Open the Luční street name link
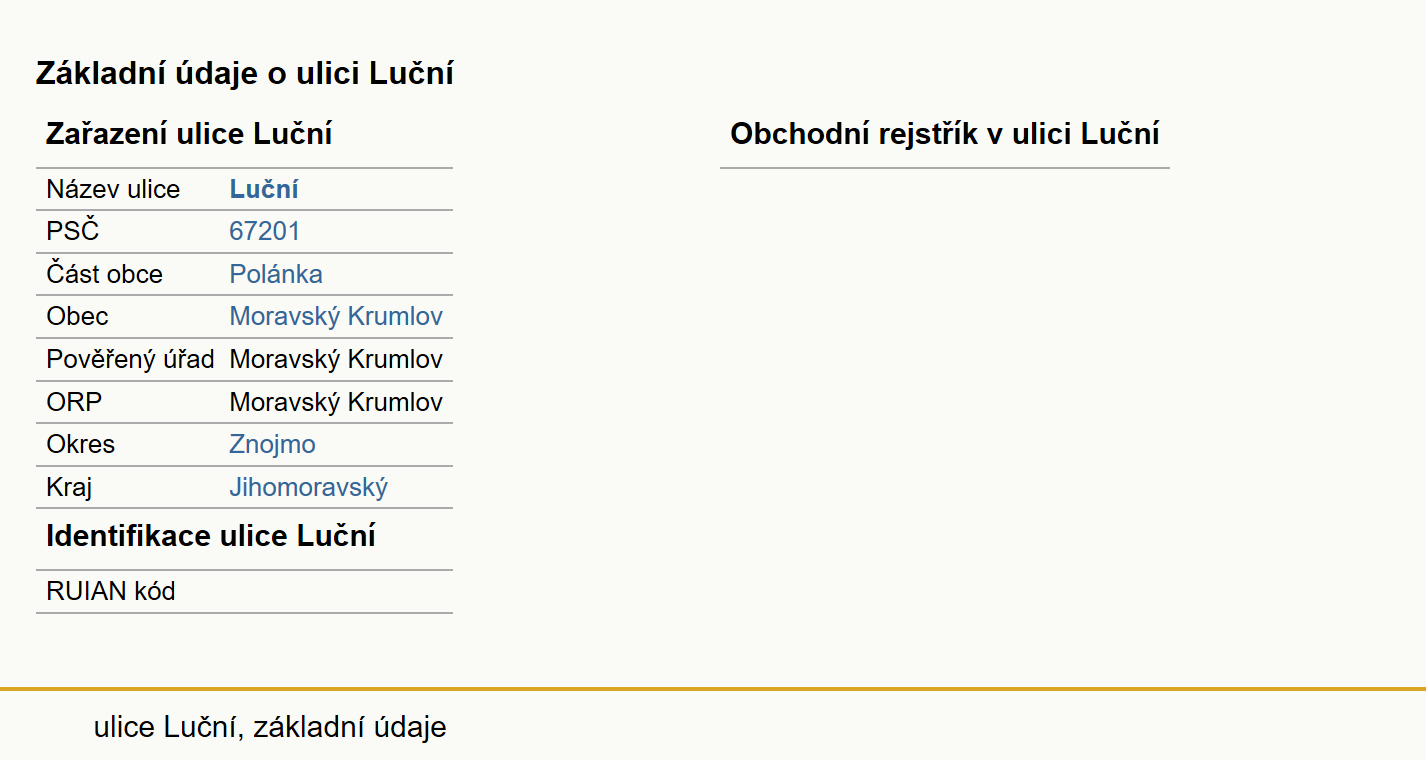This screenshot has height=760, width=1426. point(264,189)
